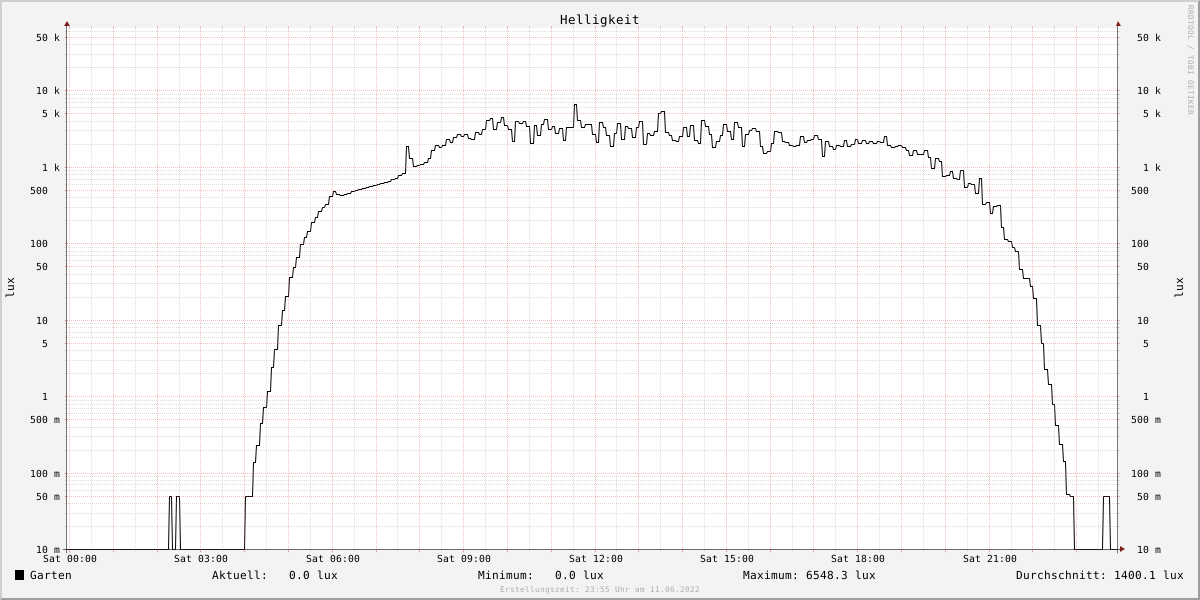Click the "Maximum:" label

pyautogui.click(x=771, y=575)
